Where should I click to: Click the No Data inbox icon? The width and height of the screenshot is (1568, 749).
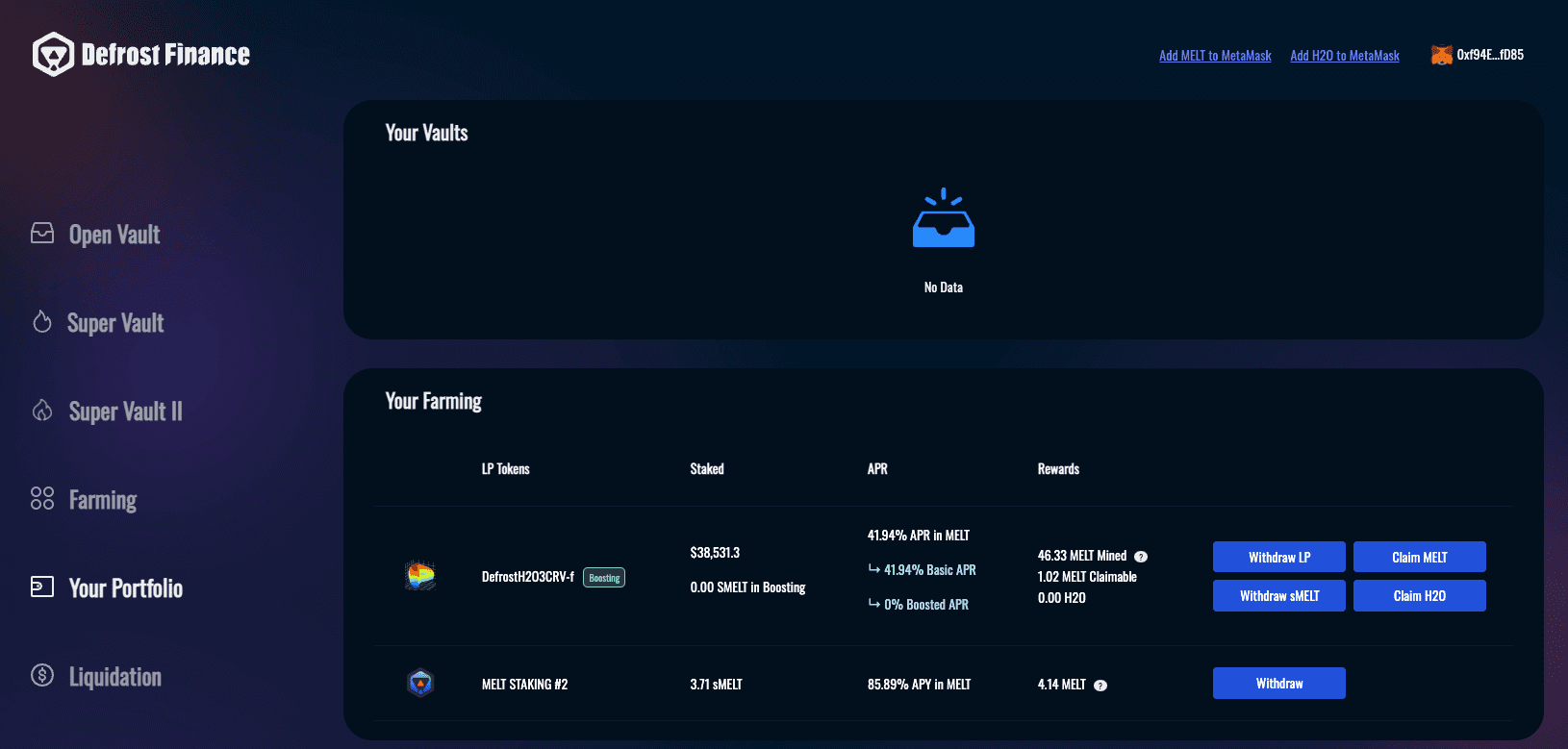pos(944,218)
